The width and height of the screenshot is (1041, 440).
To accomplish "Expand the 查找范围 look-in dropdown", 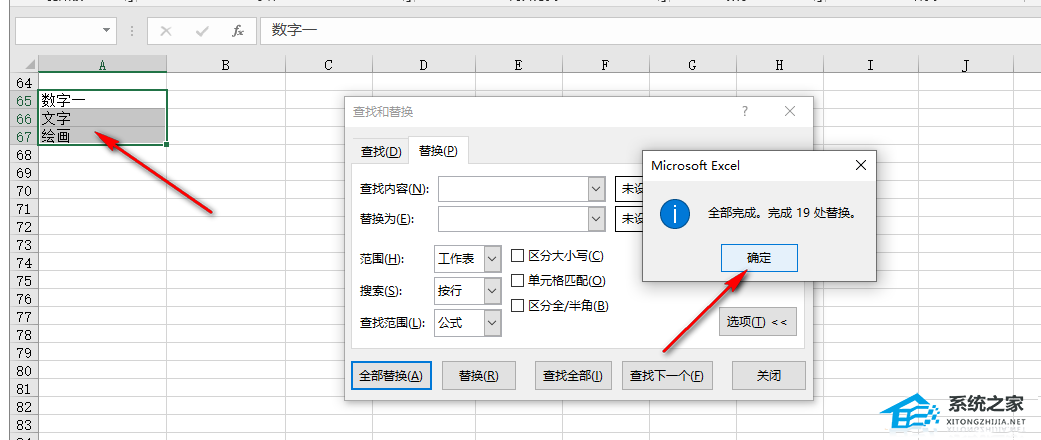I will click(491, 323).
